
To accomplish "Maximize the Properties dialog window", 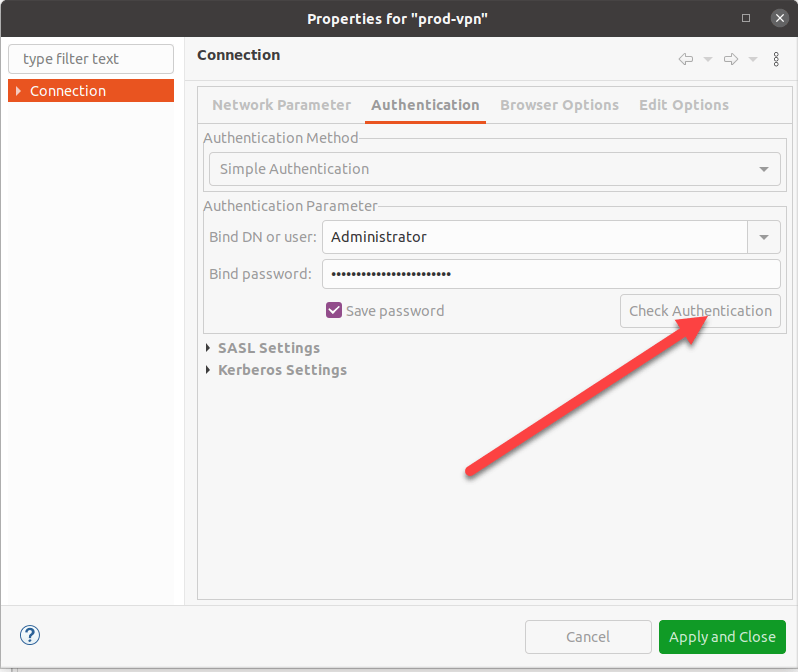I will point(746,18).
